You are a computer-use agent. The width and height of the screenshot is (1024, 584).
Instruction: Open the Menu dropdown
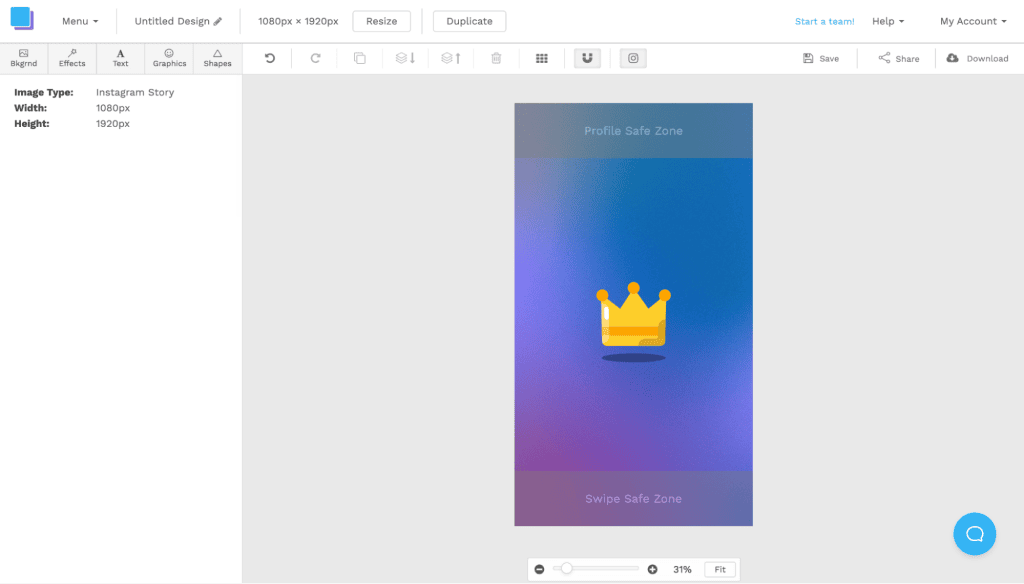point(80,21)
